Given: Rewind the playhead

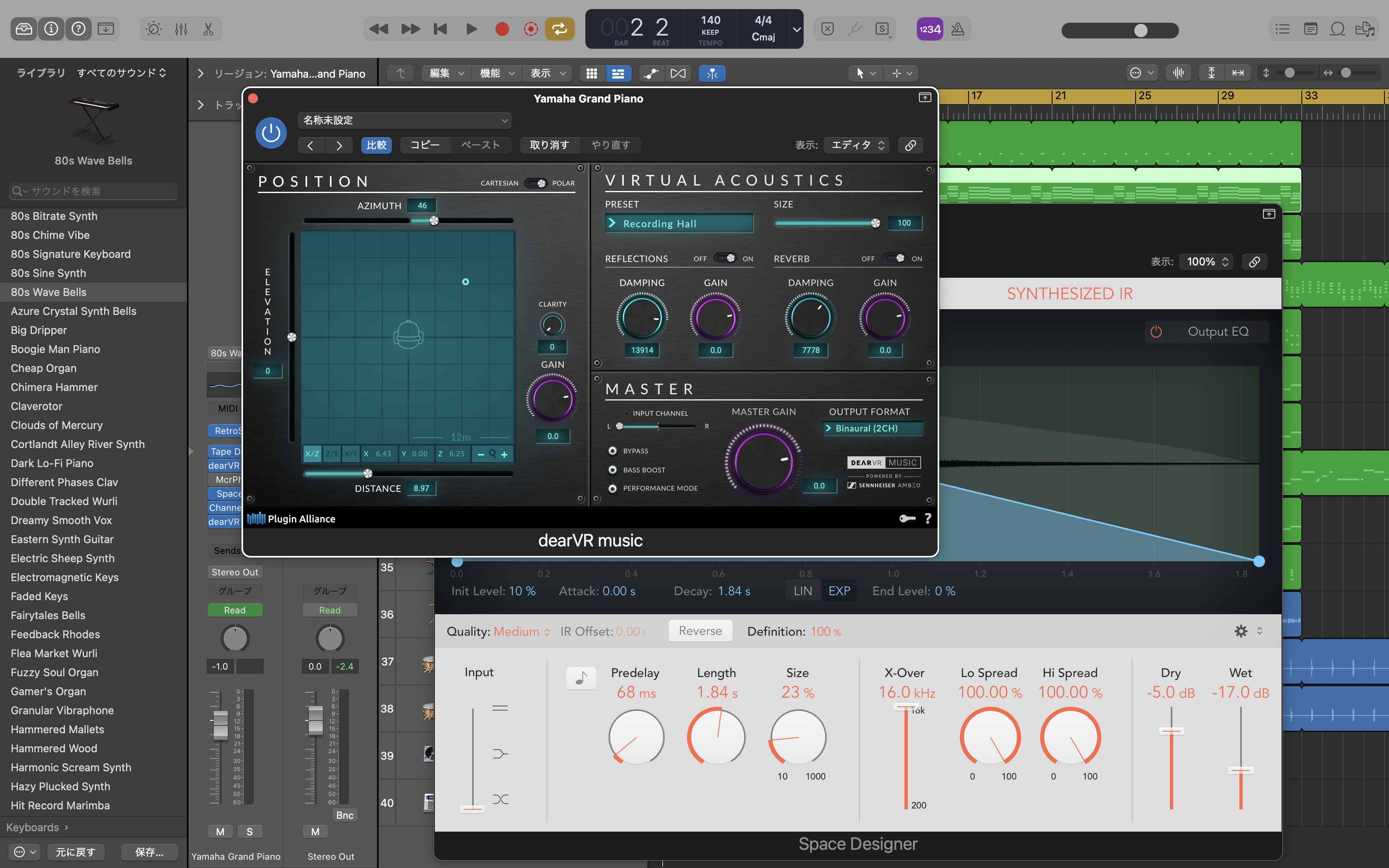Looking at the screenshot, I should pyautogui.click(x=378, y=29).
